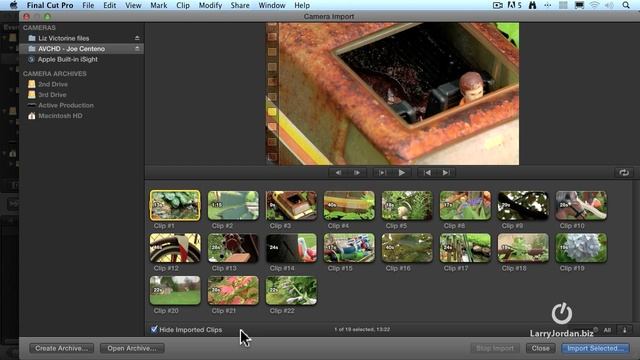Click the screen recording camera menu bar icon
The height and width of the screenshot is (360, 640).
coord(498,5)
